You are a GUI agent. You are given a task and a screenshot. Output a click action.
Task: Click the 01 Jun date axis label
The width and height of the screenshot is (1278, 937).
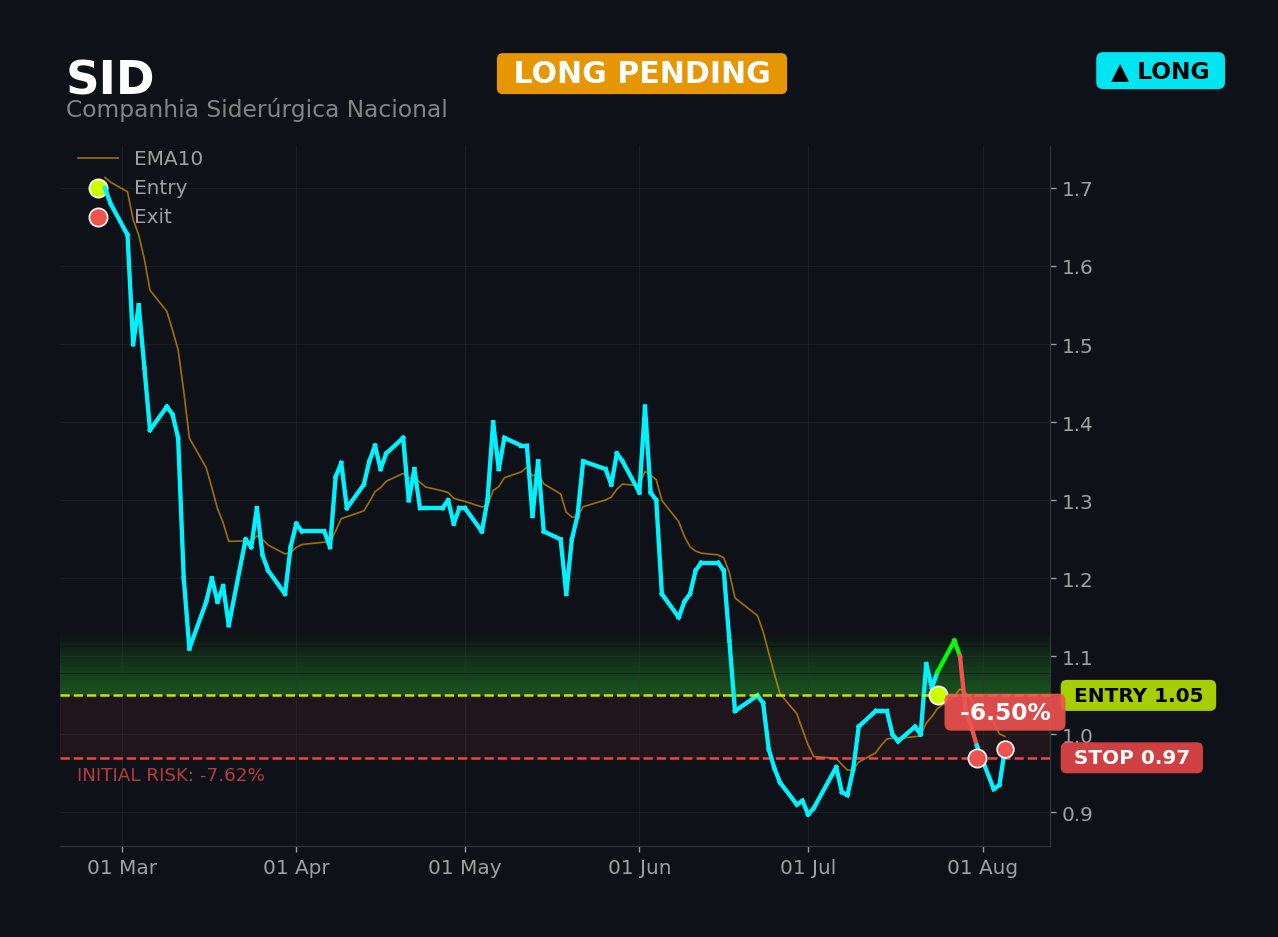pos(640,868)
